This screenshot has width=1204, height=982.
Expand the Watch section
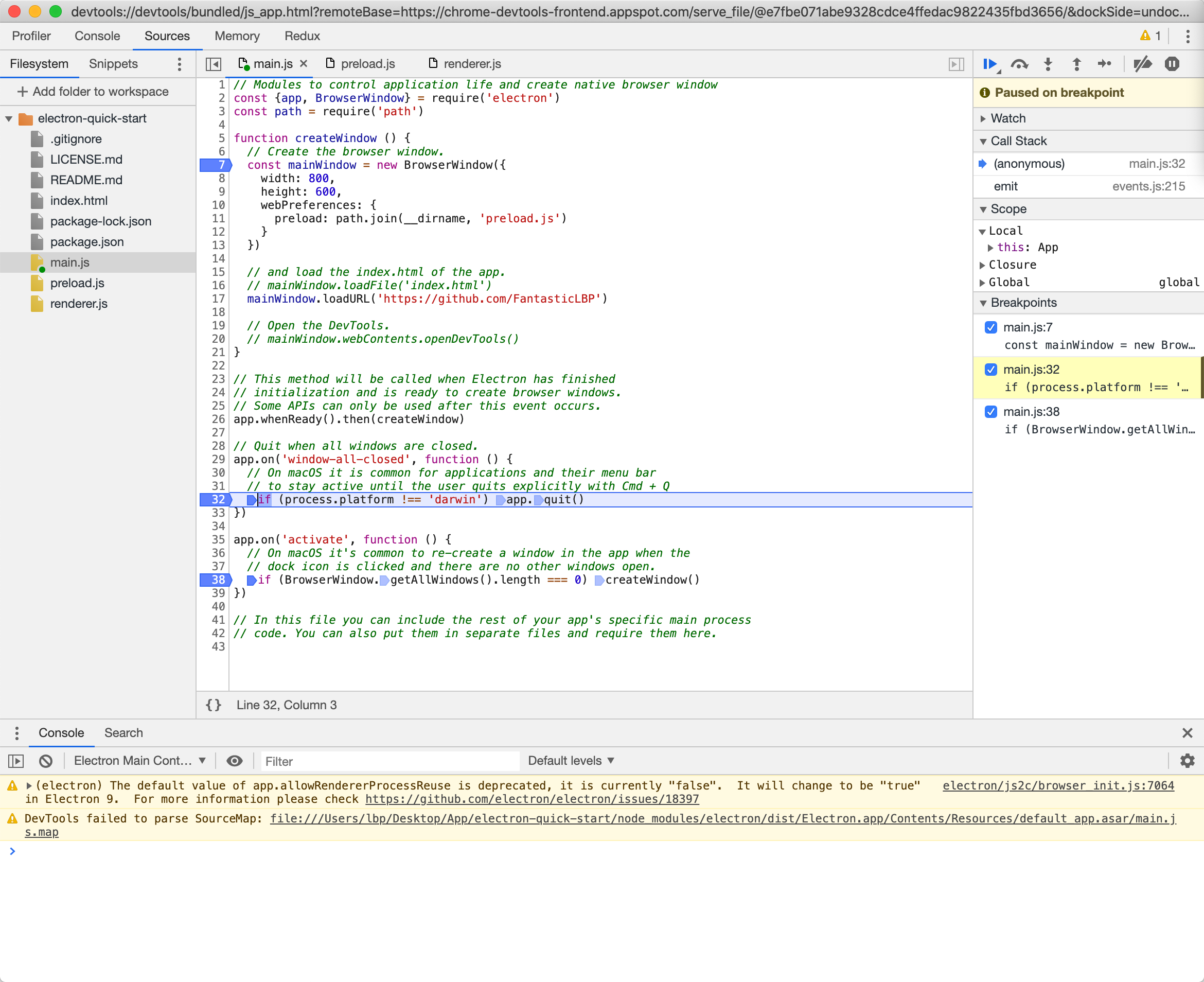tap(1008, 118)
